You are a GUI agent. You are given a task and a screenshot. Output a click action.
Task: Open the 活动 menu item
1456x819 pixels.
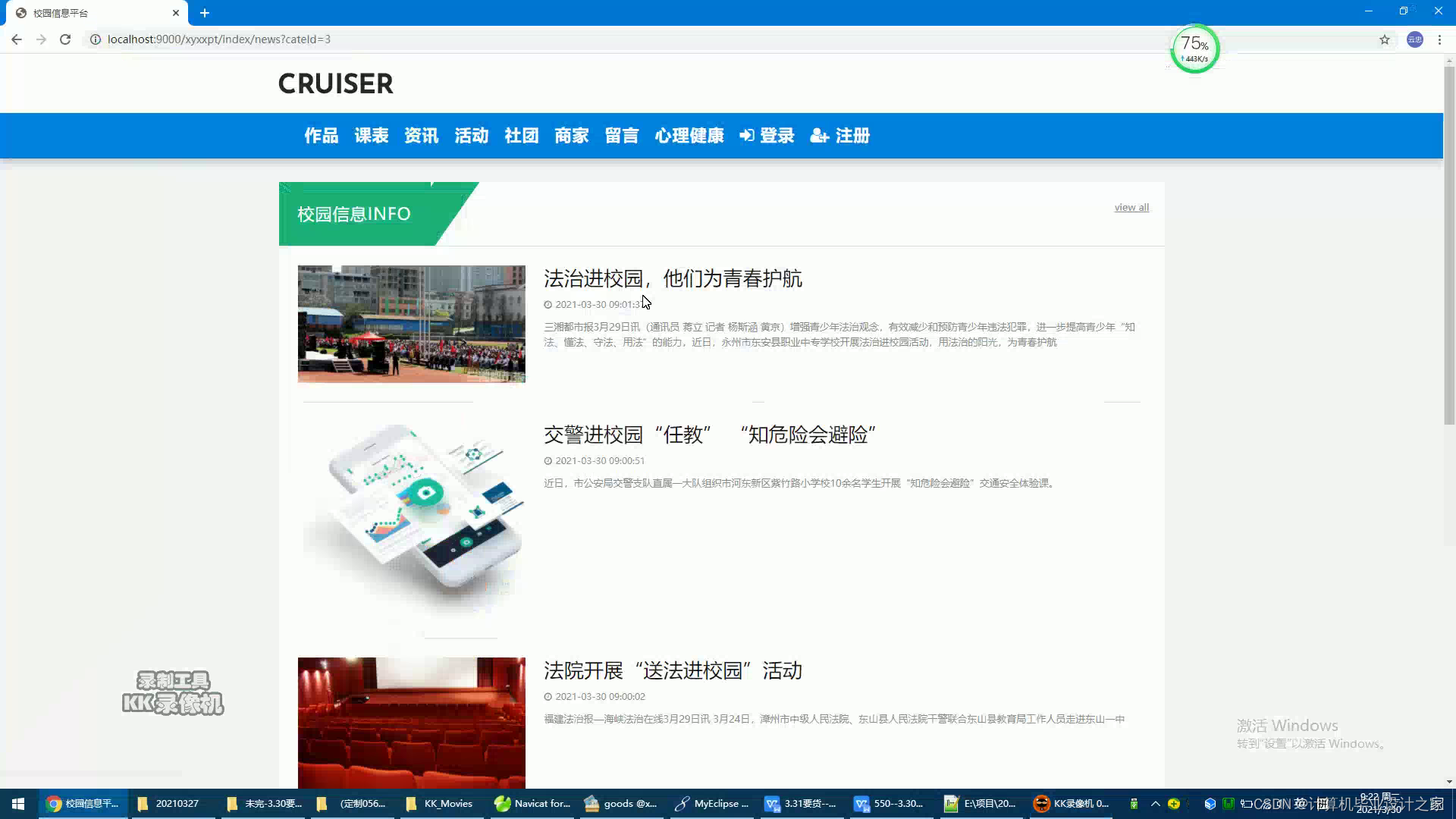pos(472,136)
